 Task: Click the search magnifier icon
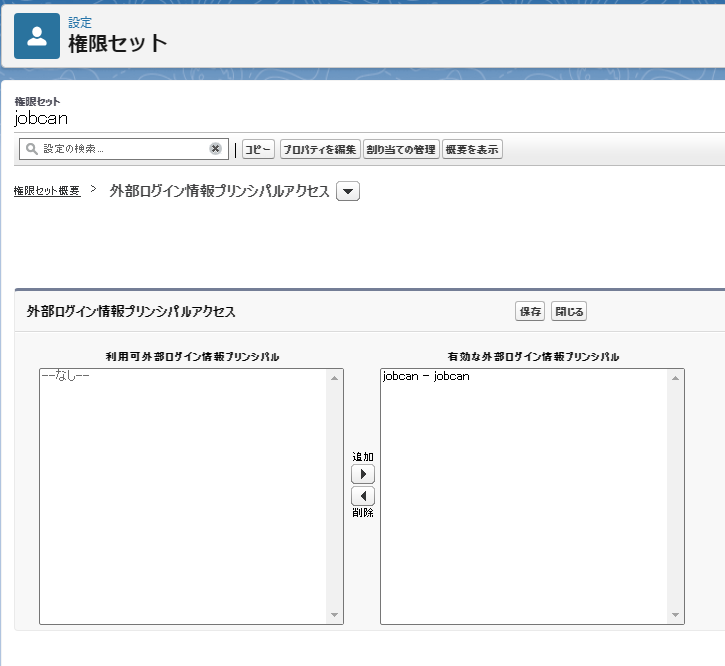pyautogui.click(x=31, y=149)
